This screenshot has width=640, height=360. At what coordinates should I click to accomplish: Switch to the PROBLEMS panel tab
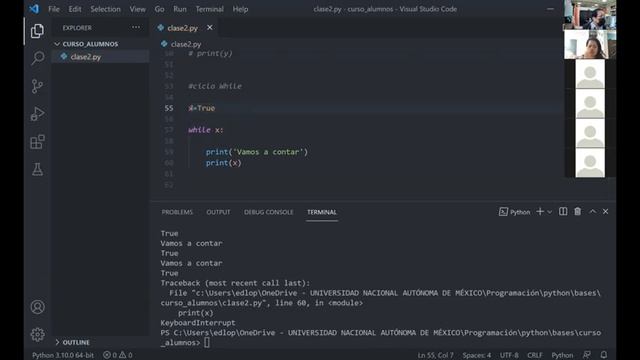[177, 212]
